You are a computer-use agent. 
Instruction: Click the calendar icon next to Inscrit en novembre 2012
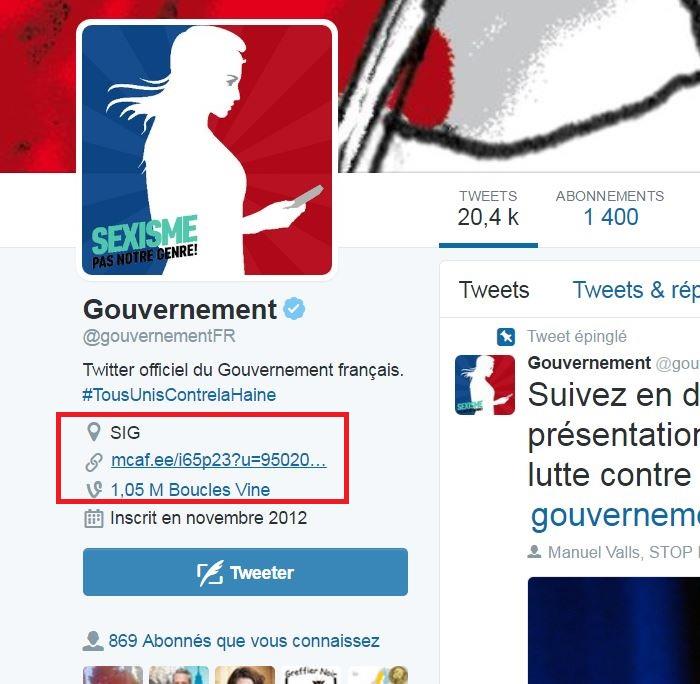pyautogui.click(x=94, y=518)
